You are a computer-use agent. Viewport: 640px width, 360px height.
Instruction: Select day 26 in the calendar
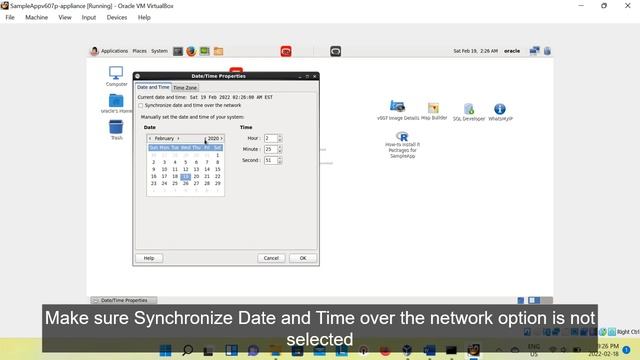[185, 184]
